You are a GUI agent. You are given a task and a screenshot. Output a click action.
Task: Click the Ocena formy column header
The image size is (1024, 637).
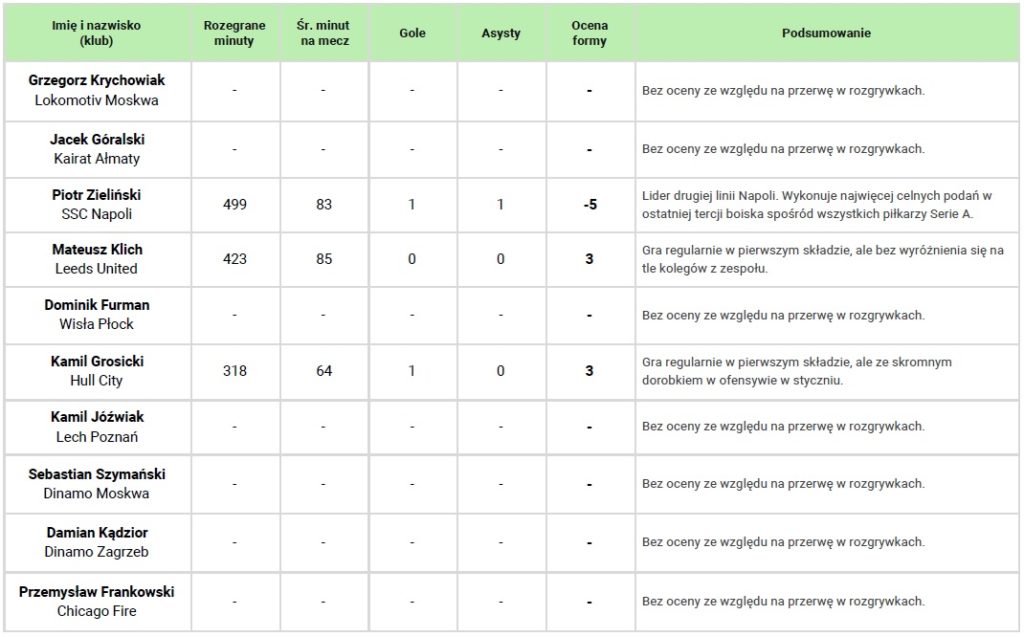click(589, 33)
